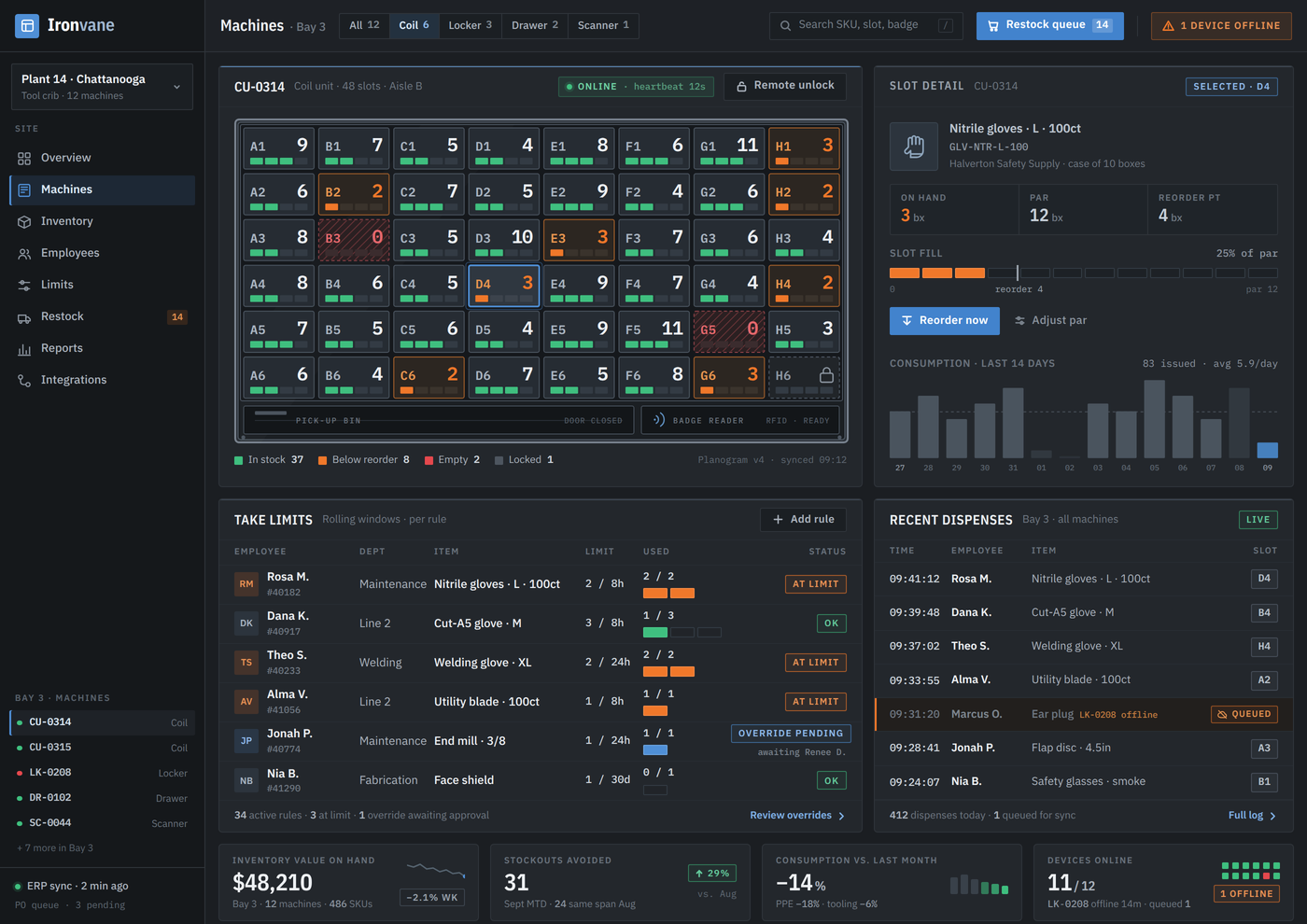Click the 'ERP sync · 2 min ago' status

[72, 886]
